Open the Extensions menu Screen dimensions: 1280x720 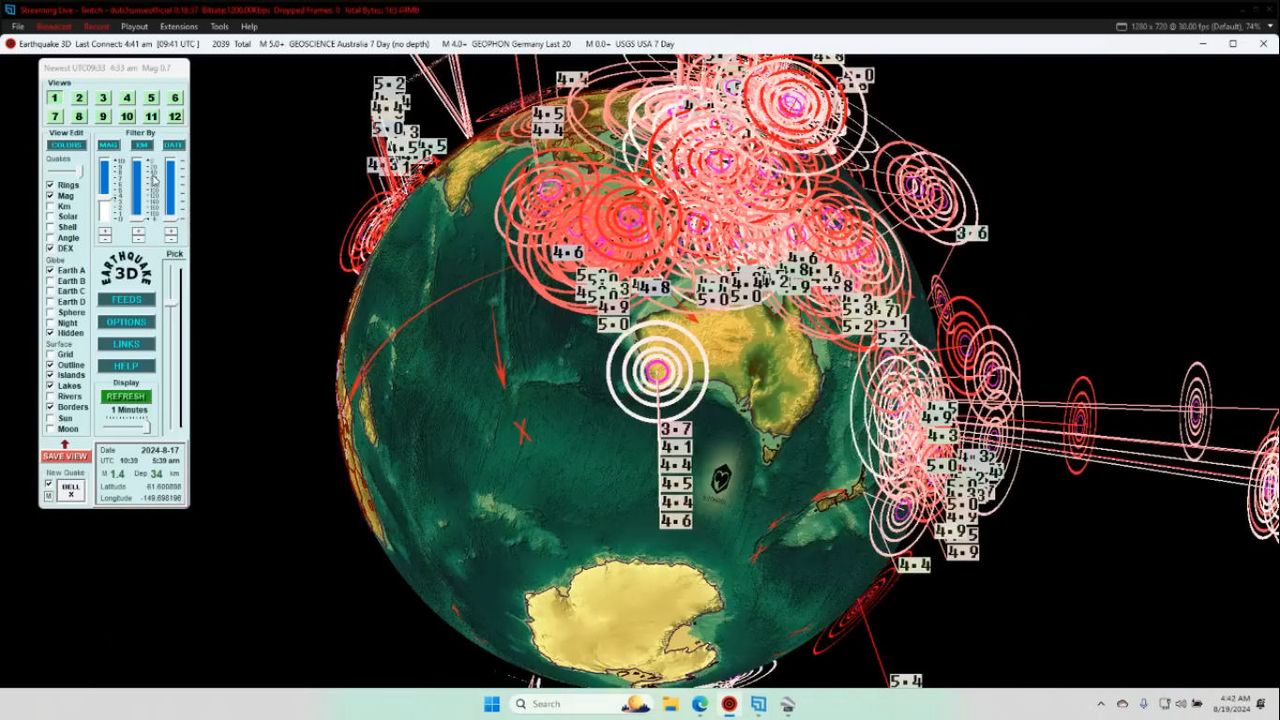pos(179,27)
